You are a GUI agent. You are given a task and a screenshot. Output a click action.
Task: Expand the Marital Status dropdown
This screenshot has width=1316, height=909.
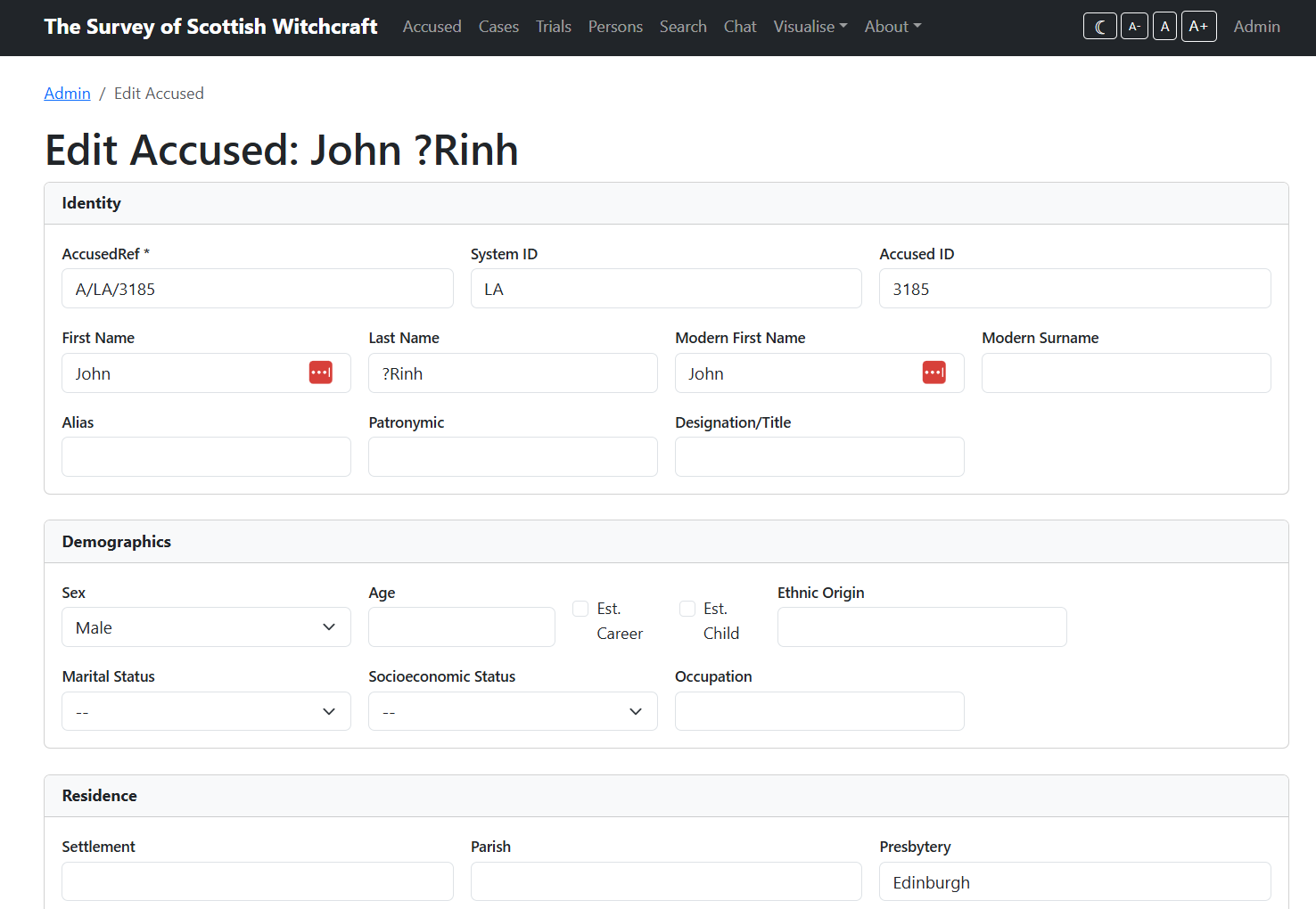click(x=206, y=711)
